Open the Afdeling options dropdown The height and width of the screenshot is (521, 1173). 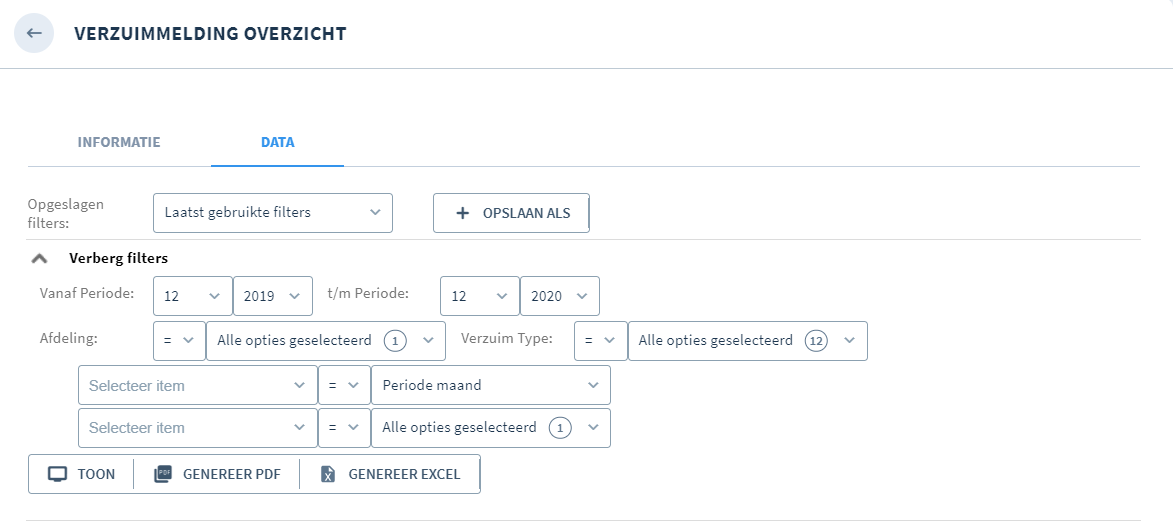click(325, 341)
